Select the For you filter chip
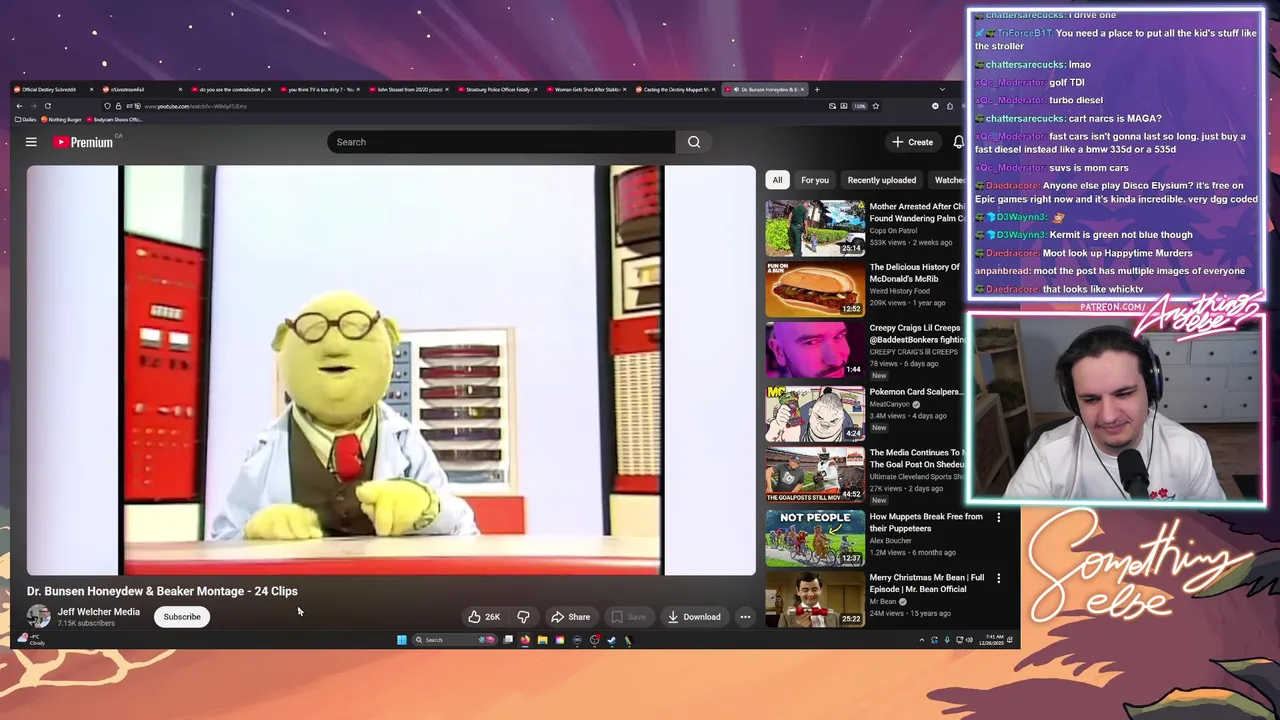The height and width of the screenshot is (720, 1280). click(x=815, y=180)
